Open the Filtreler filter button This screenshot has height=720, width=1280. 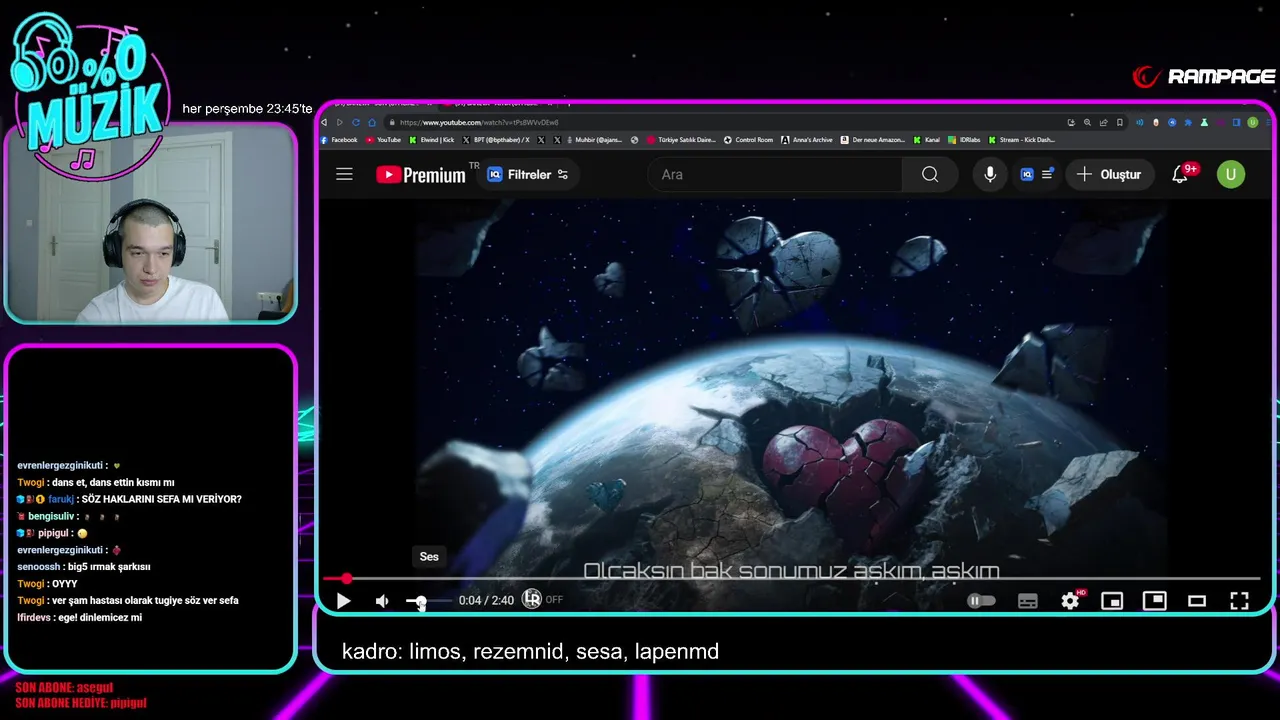point(528,174)
